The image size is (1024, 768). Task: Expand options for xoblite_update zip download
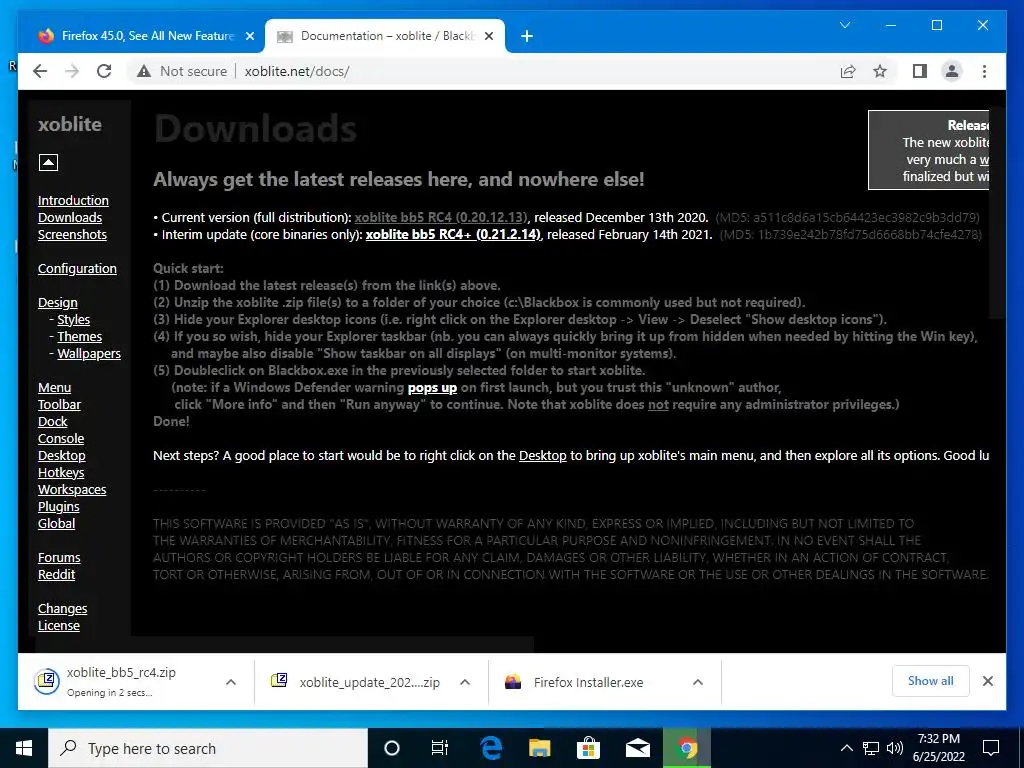(x=465, y=682)
